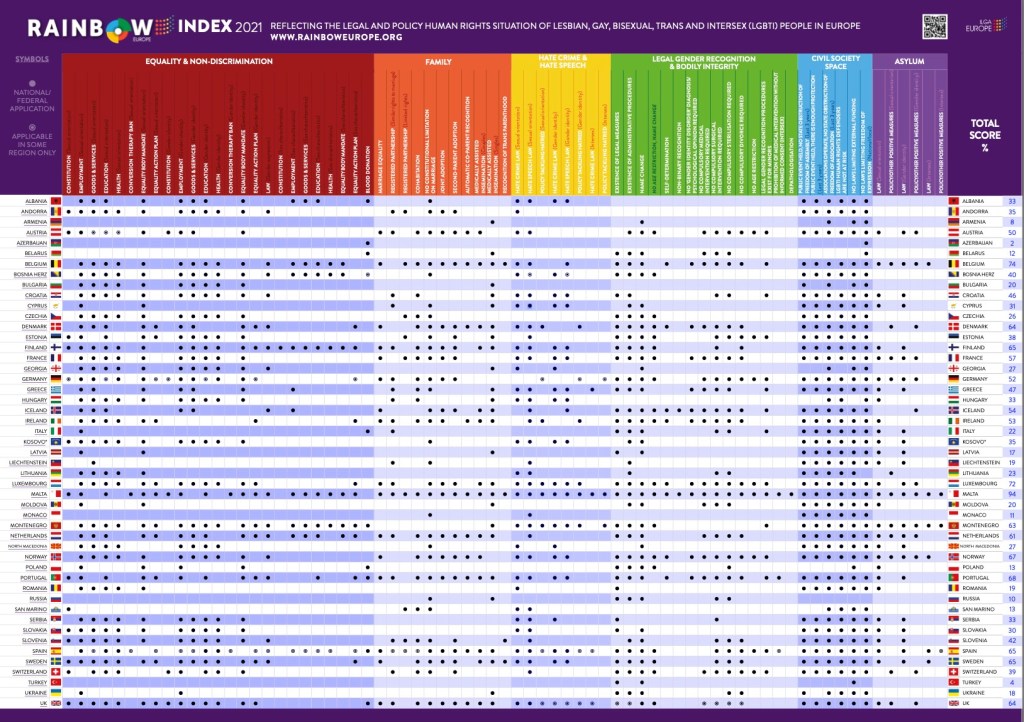Viewport: 1024px width, 722px height.
Task: Click the Malta flag beside score 94
Action: coord(953,494)
